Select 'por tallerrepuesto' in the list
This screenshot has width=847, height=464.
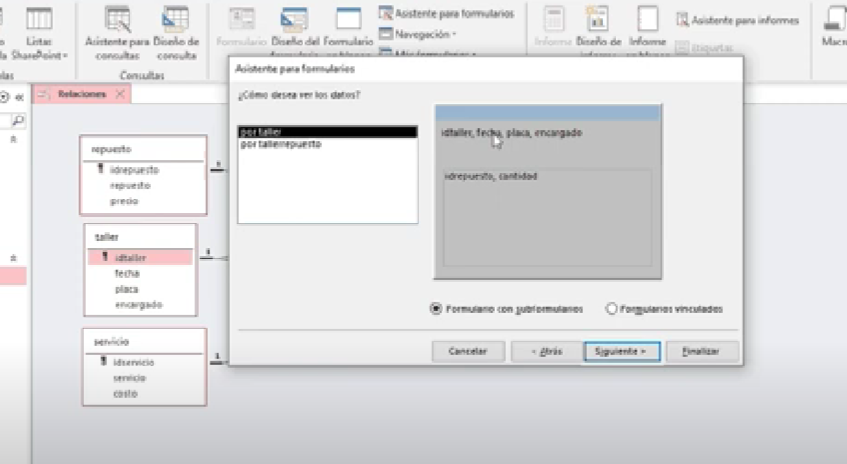click(x=327, y=144)
